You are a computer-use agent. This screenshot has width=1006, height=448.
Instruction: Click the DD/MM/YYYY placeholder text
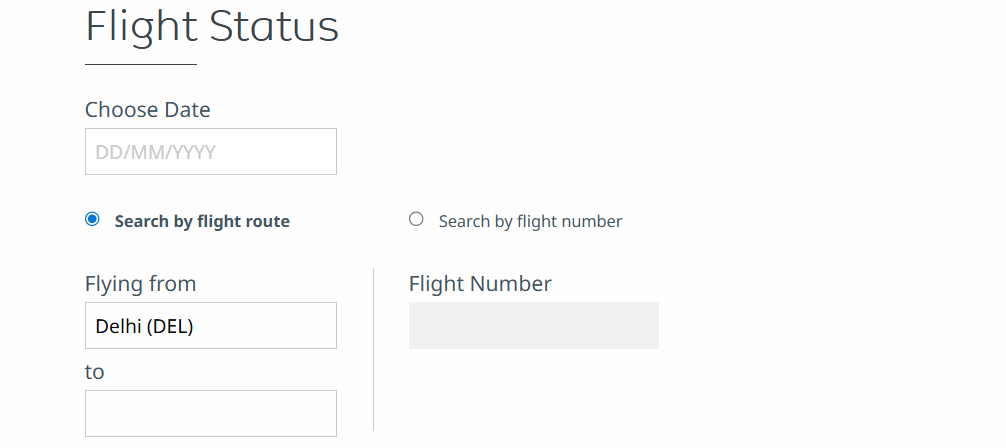tap(156, 153)
